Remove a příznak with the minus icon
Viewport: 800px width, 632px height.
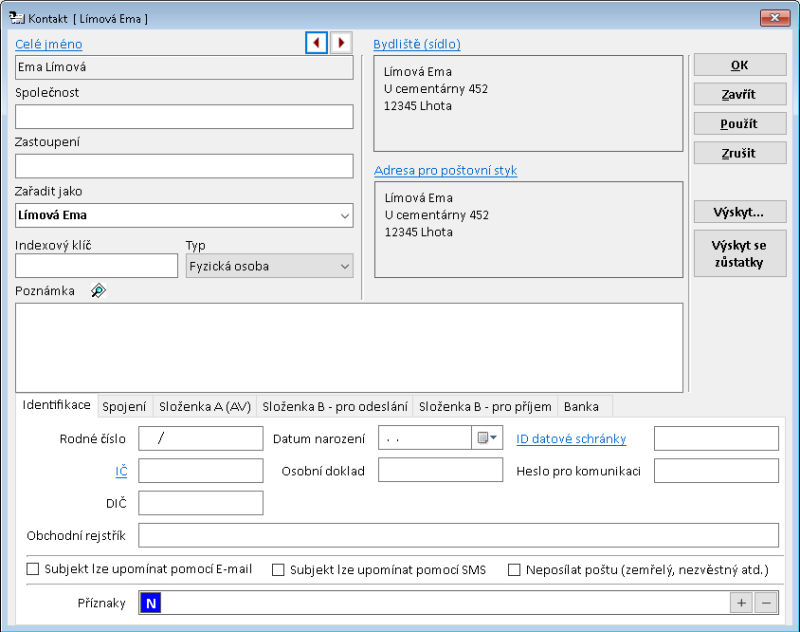[766, 603]
